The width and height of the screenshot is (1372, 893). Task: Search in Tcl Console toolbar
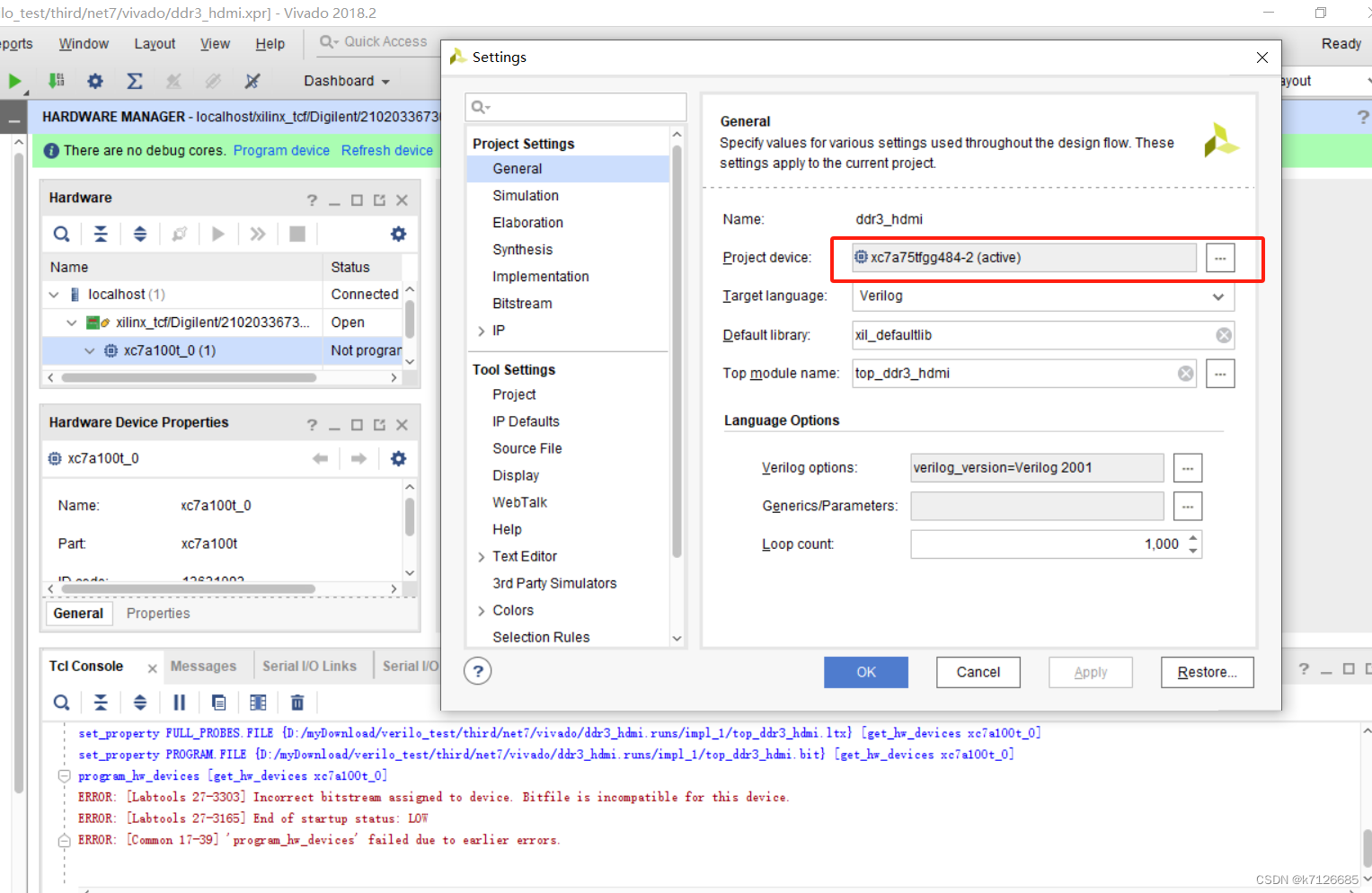61,703
